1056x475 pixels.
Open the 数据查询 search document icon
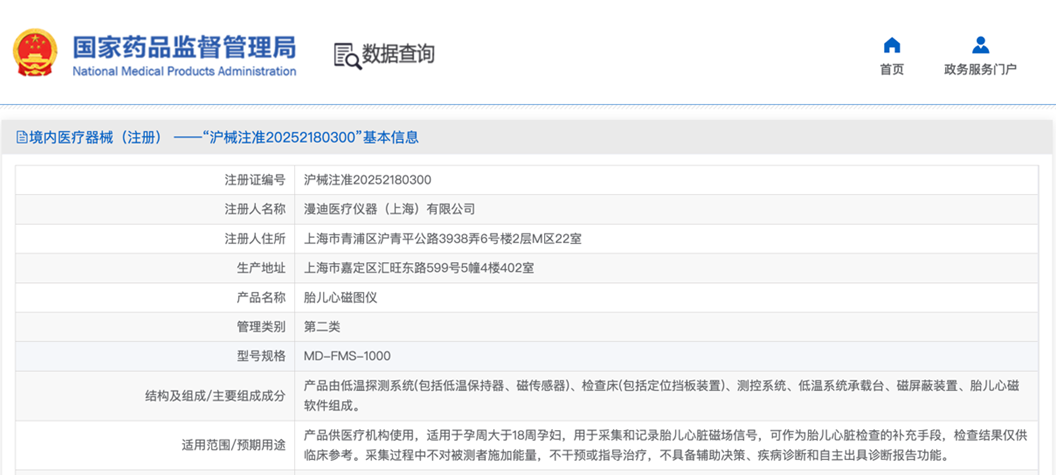coord(348,55)
